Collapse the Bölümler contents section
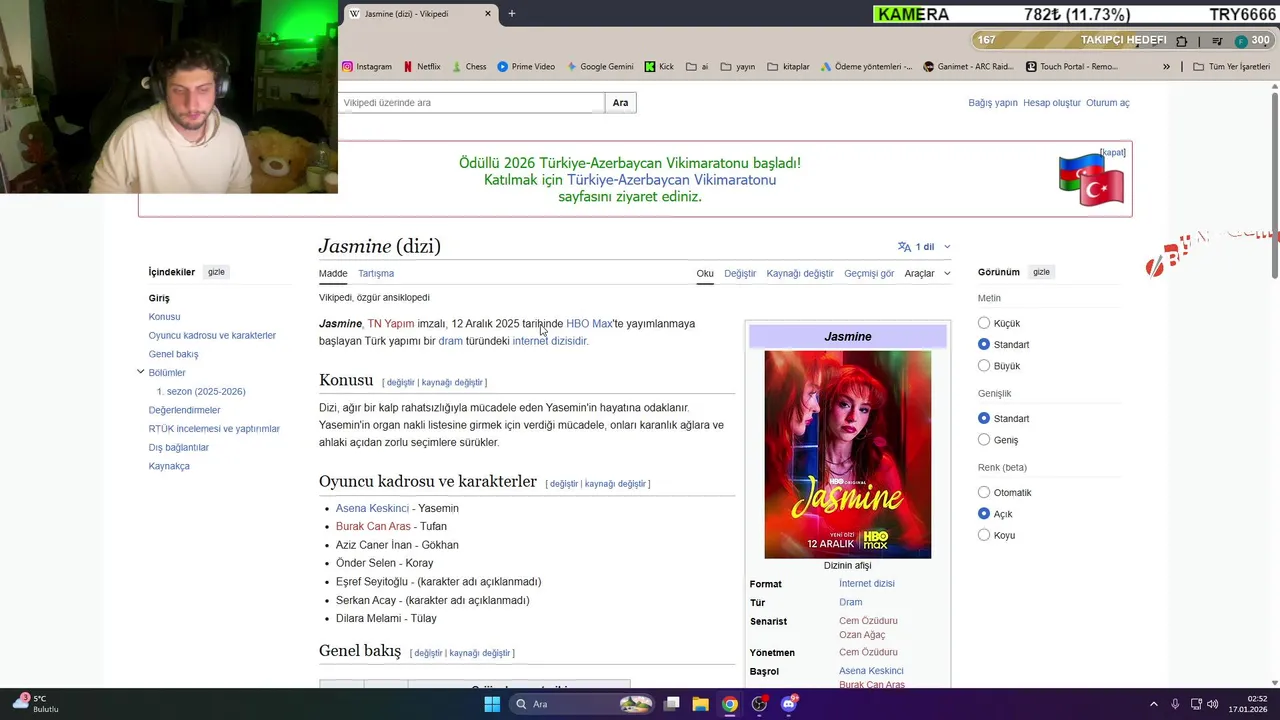 pos(141,372)
